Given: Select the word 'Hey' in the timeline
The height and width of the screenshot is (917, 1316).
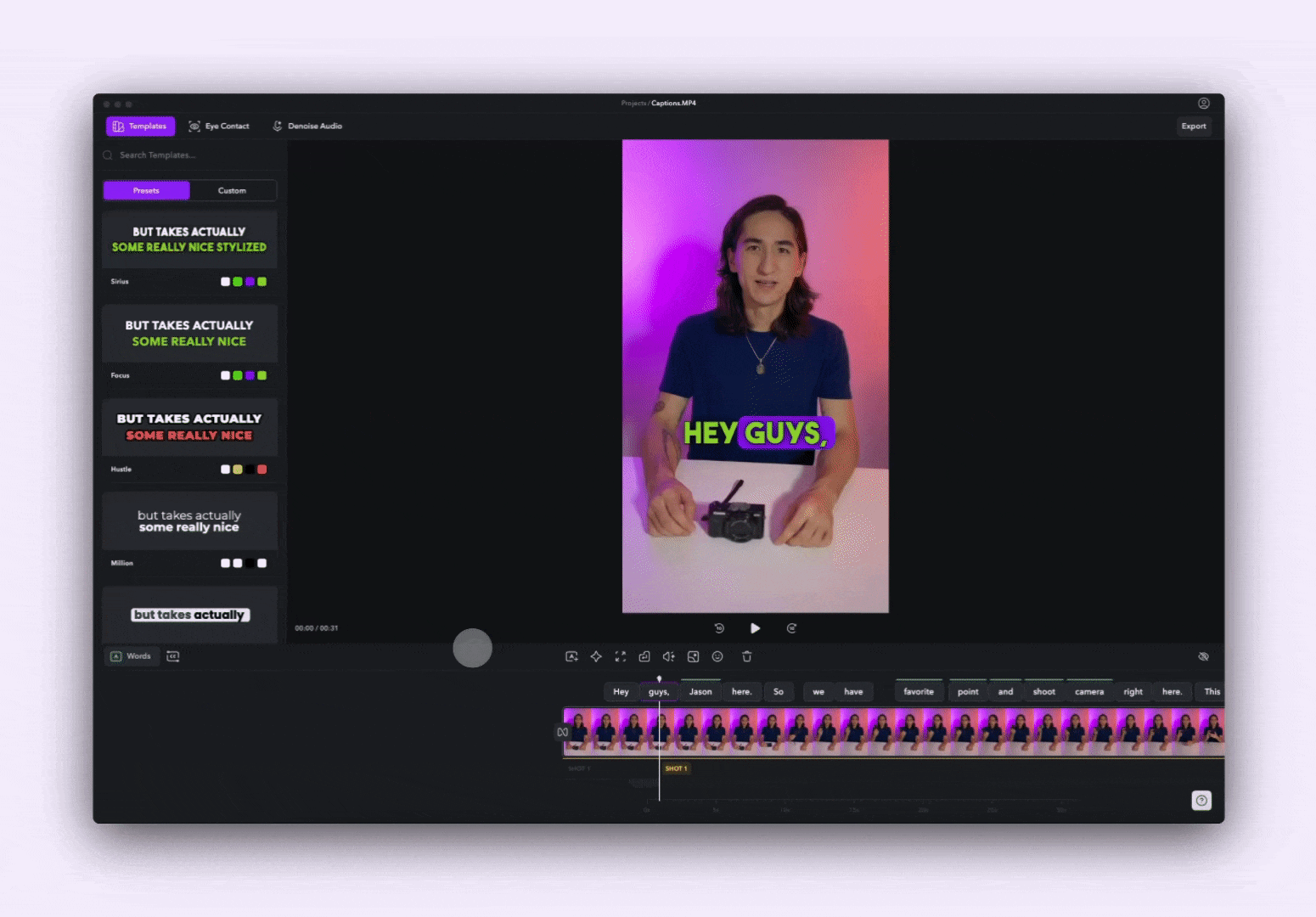Looking at the screenshot, I should 621,692.
